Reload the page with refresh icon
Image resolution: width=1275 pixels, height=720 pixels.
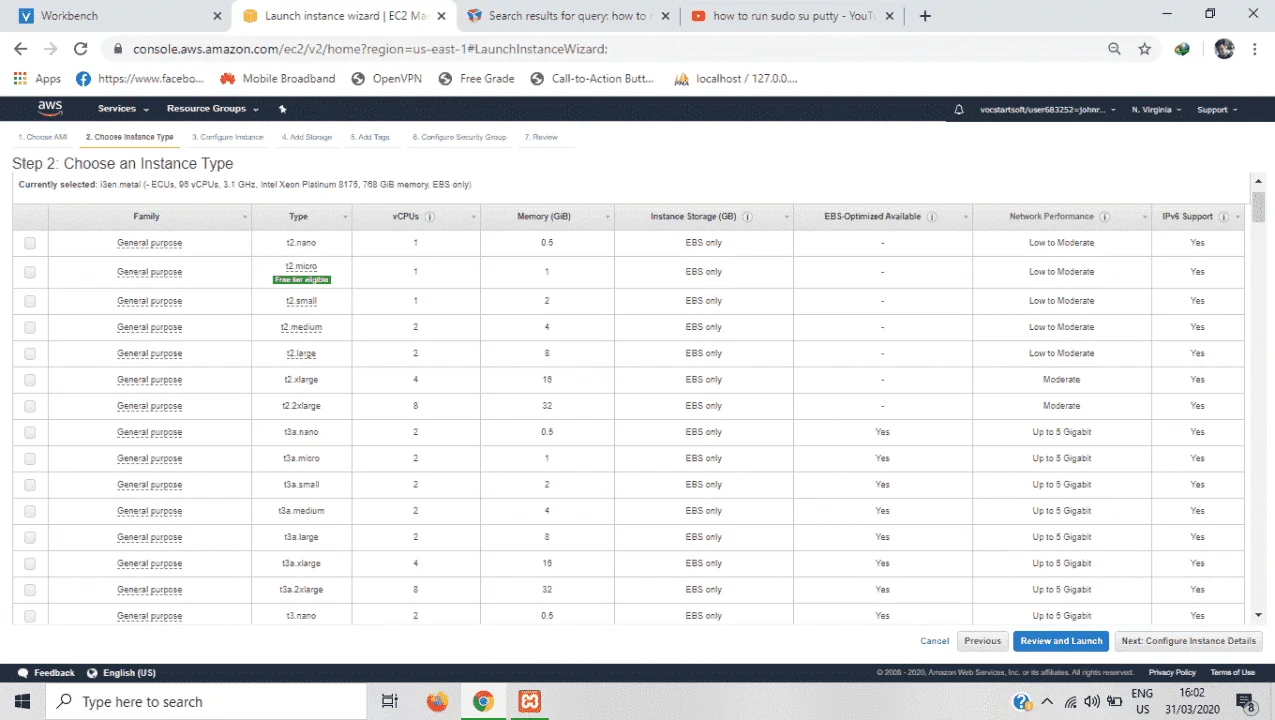pos(81,49)
